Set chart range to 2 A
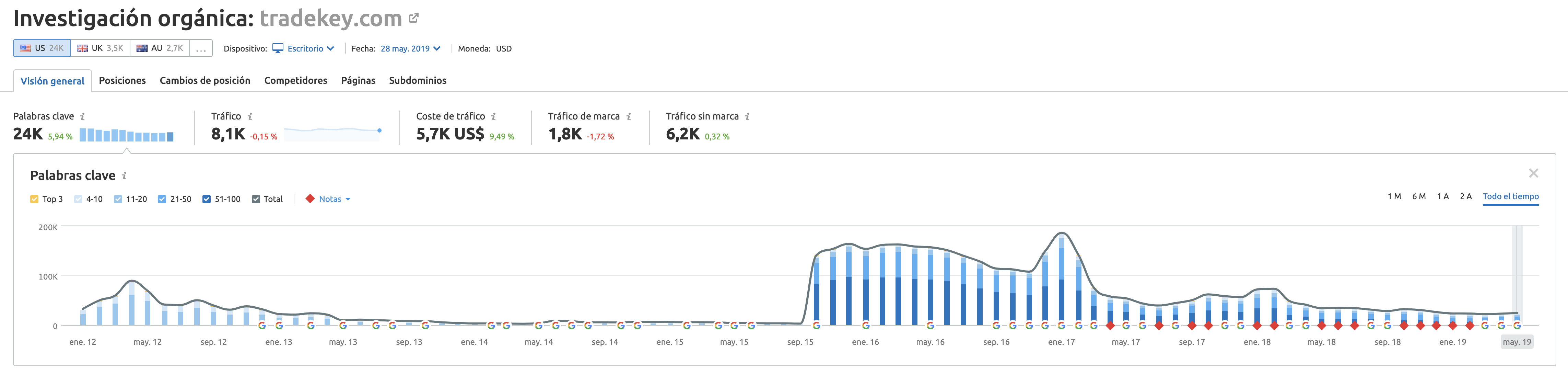 coord(1466,196)
